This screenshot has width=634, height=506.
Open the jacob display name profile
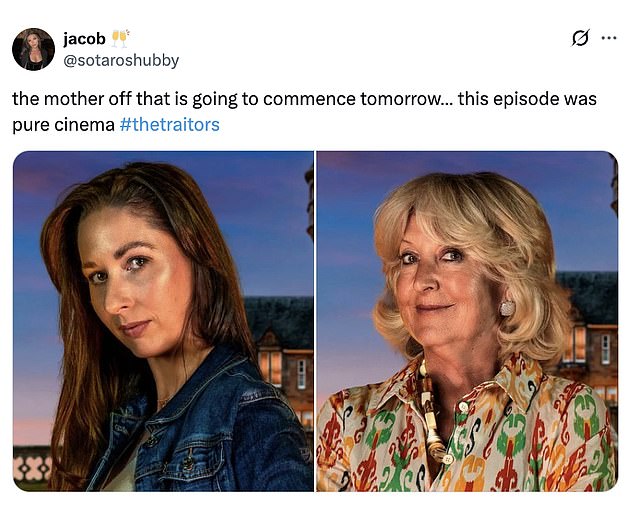point(85,39)
